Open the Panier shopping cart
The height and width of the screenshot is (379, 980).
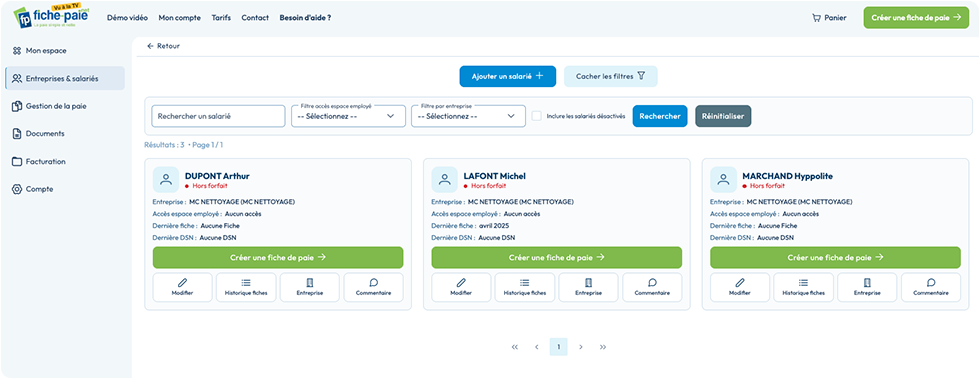tap(829, 18)
